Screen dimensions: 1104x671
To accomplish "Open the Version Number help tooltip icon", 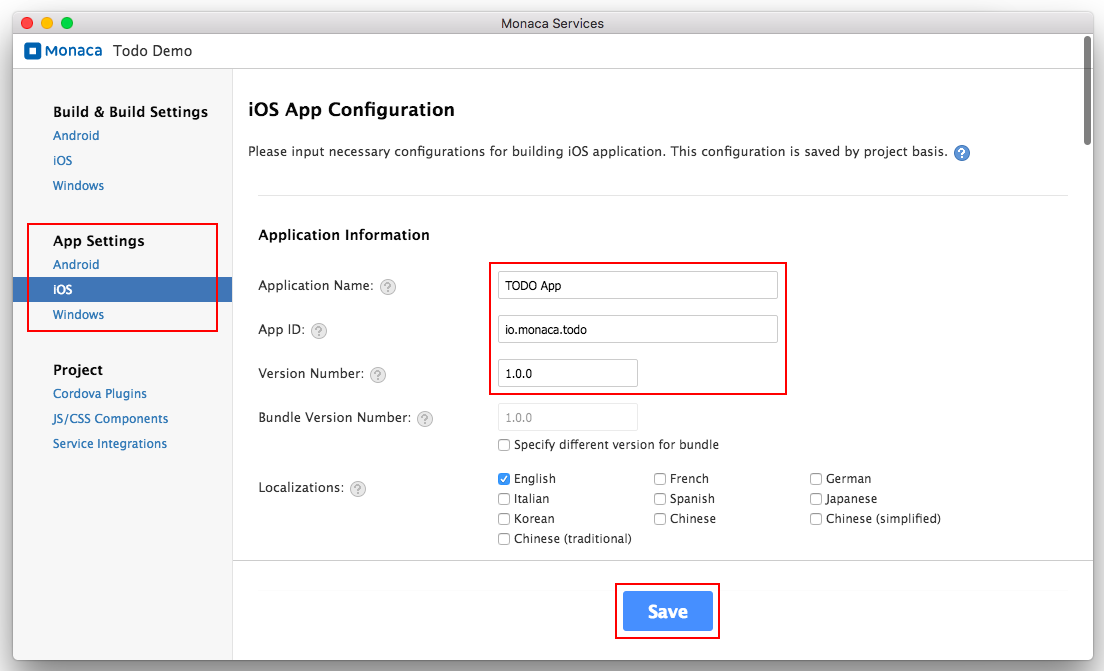I will pyautogui.click(x=378, y=375).
